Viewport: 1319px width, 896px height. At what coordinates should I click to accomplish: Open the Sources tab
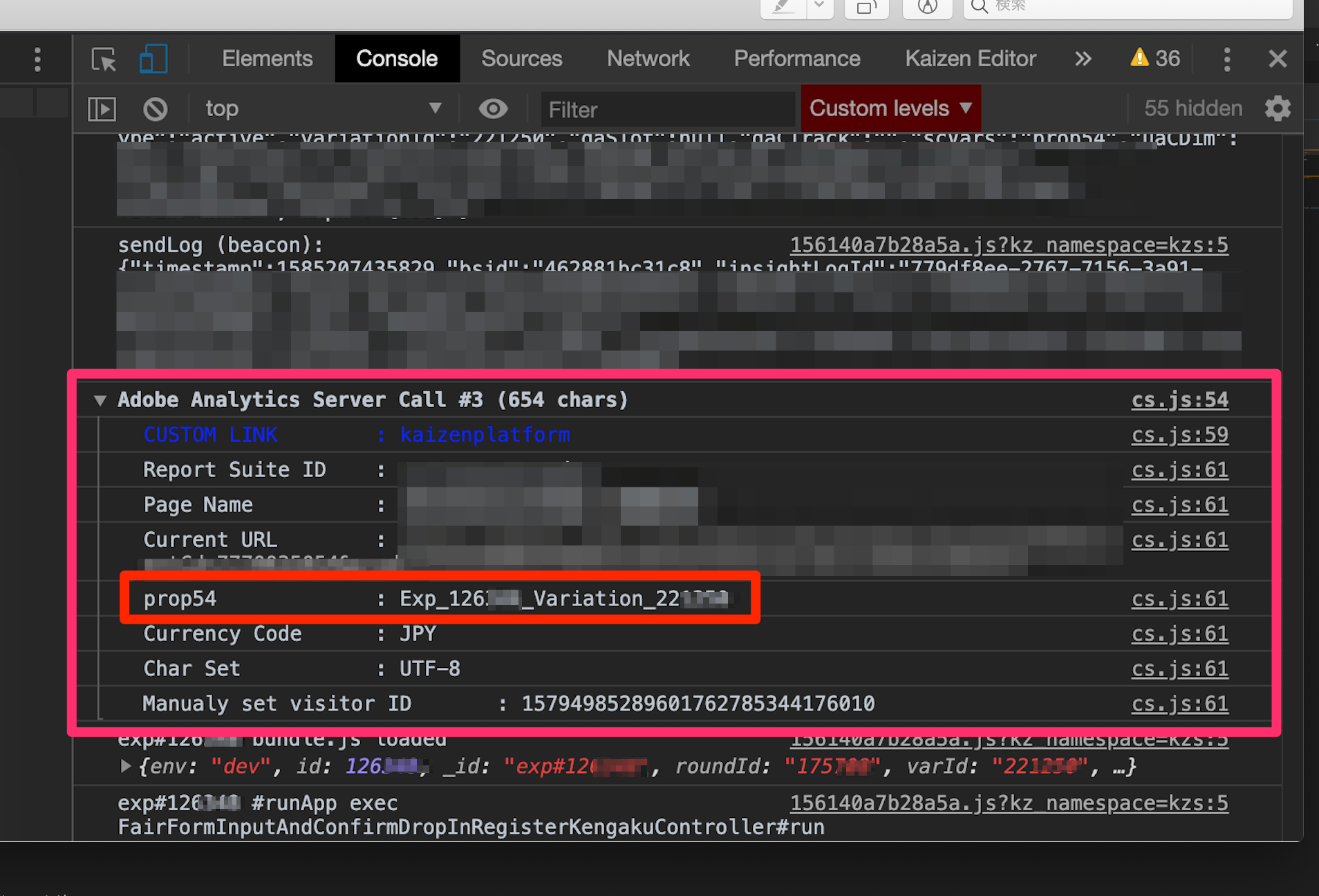tap(522, 59)
